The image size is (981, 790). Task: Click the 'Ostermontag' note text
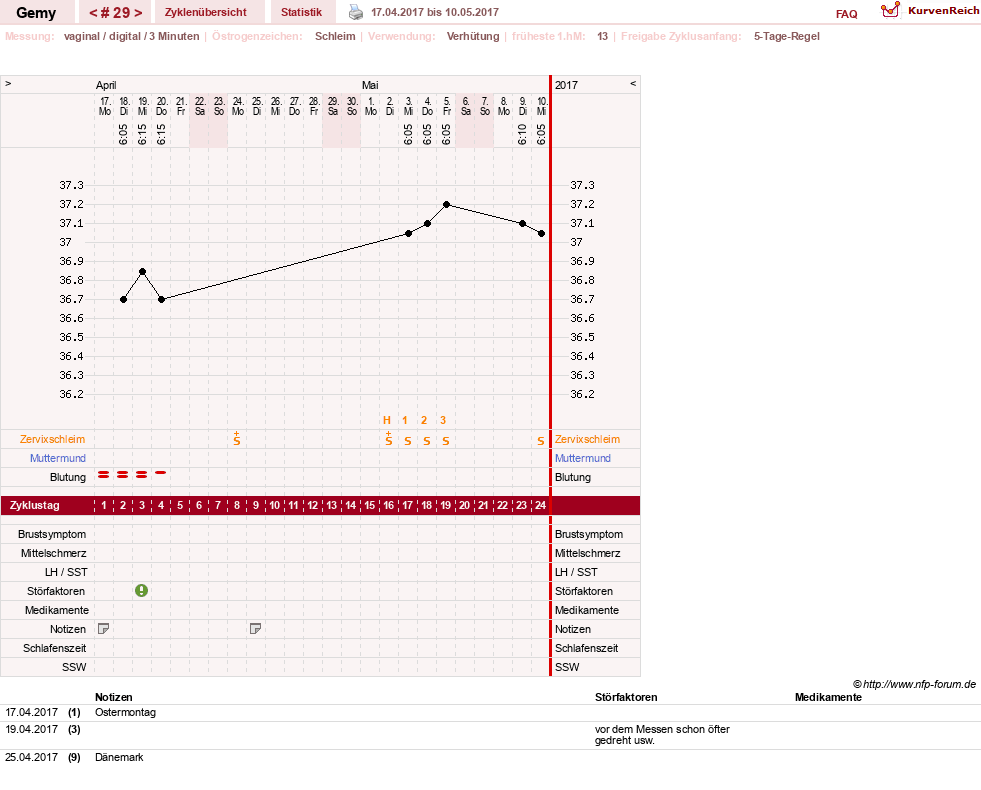[125, 712]
